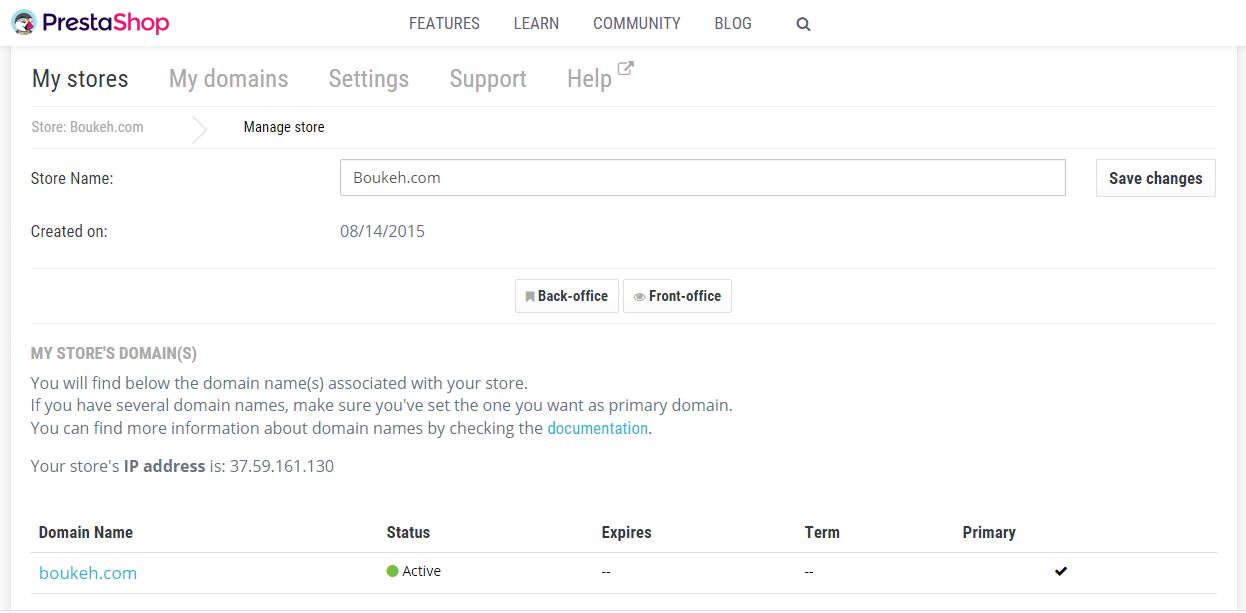
Task: Follow the documentation link
Action: (597, 428)
